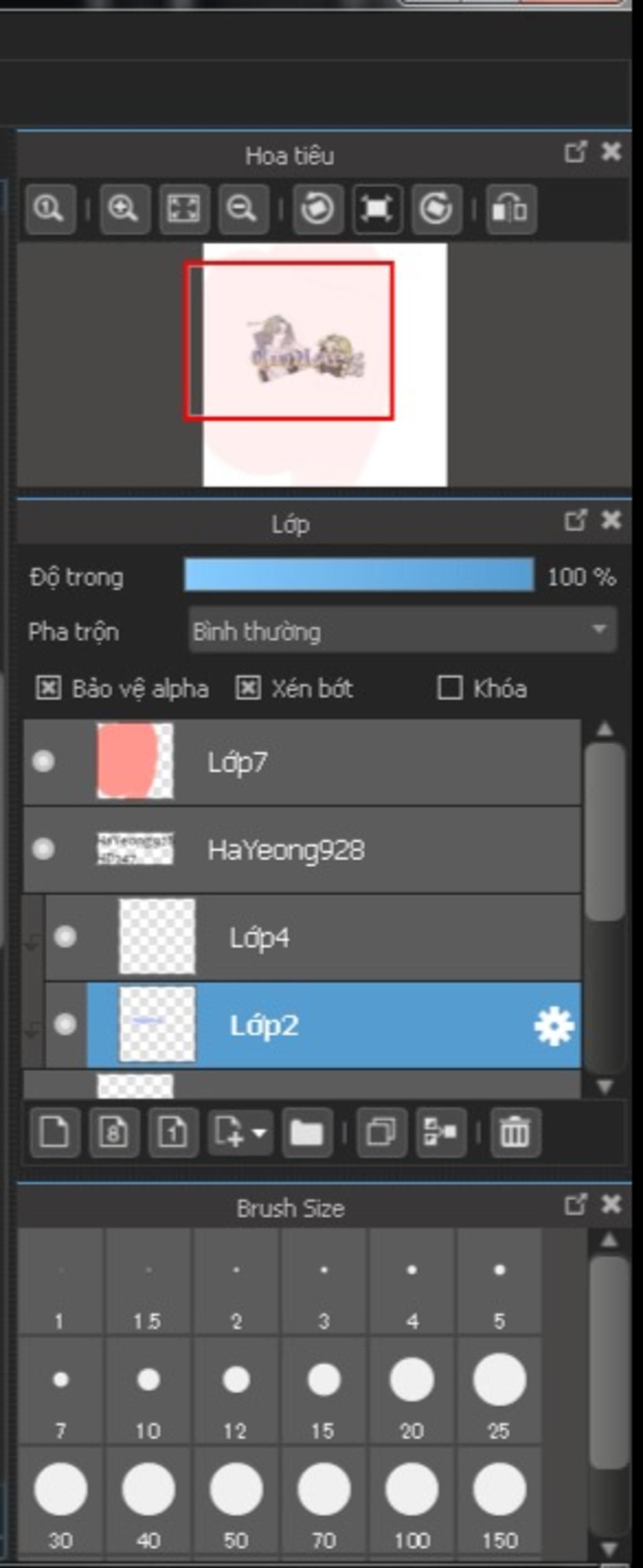Click the zoom in navigator icon
643x1568 pixels.
pyautogui.click(x=123, y=208)
